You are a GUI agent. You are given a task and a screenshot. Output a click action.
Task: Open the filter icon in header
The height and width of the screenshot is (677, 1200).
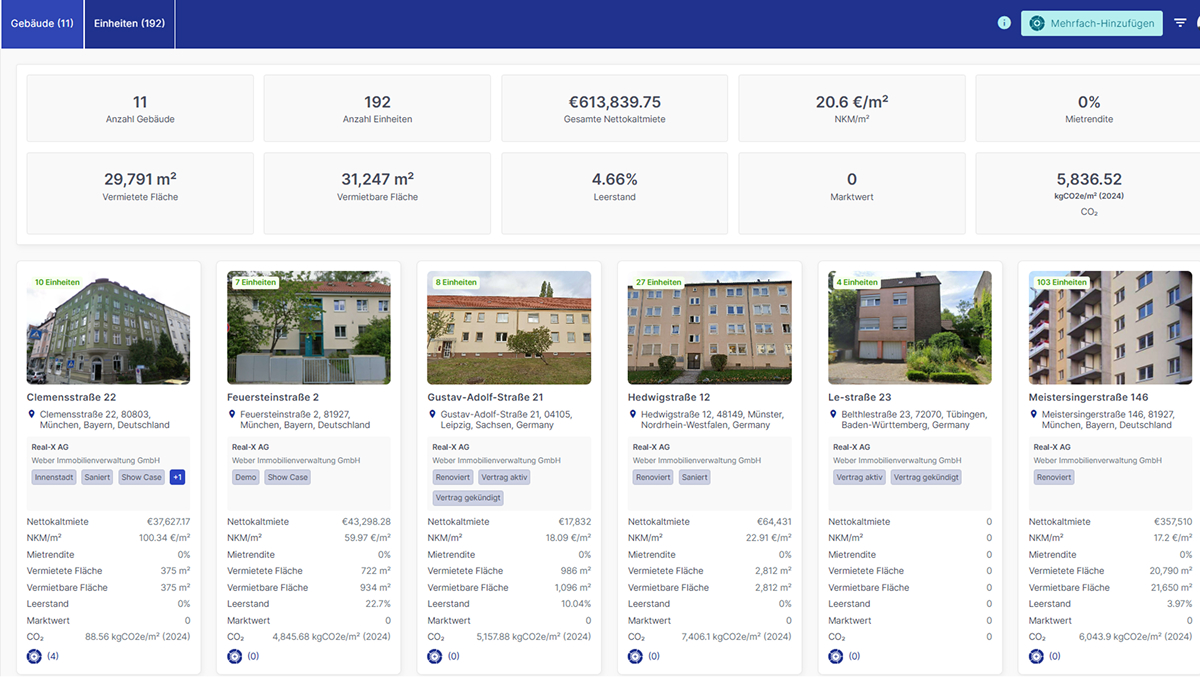[1181, 23]
